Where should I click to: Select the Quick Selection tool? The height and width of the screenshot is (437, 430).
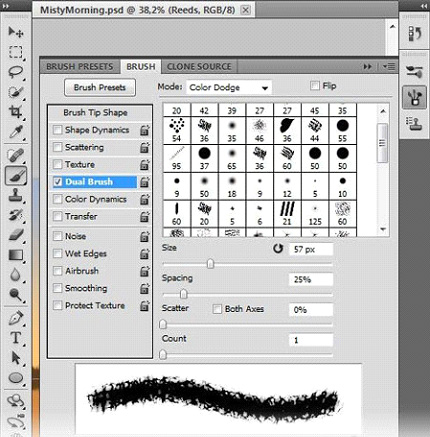pyautogui.click(x=15, y=91)
